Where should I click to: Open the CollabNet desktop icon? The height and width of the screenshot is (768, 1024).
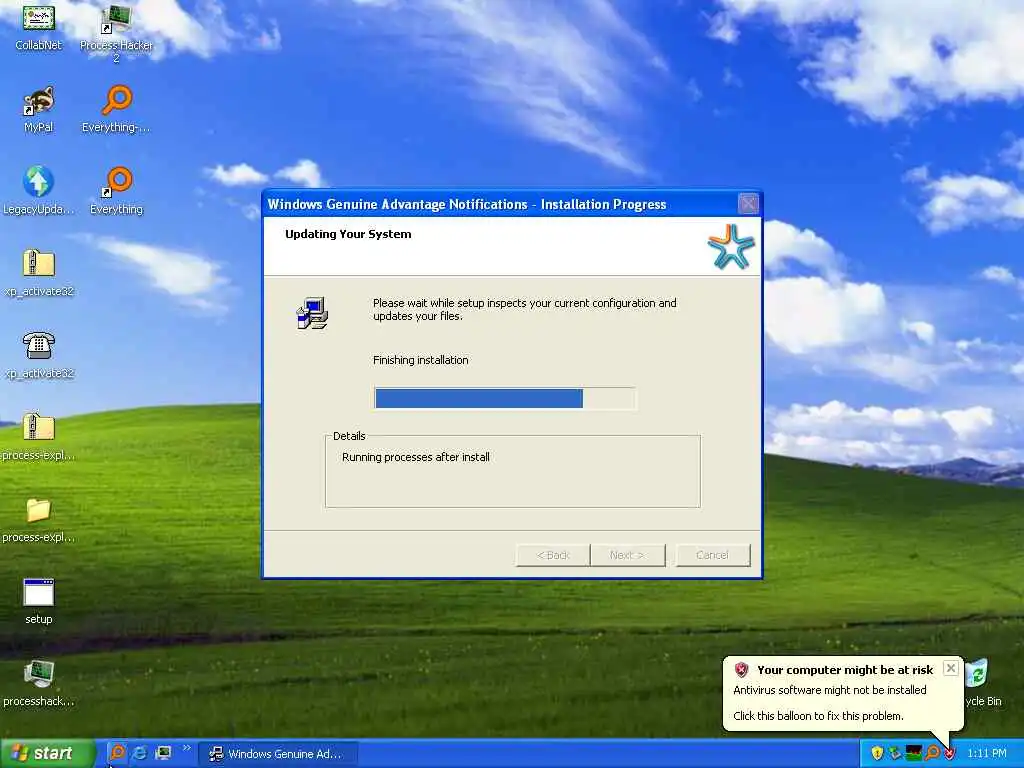pos(39,26)
